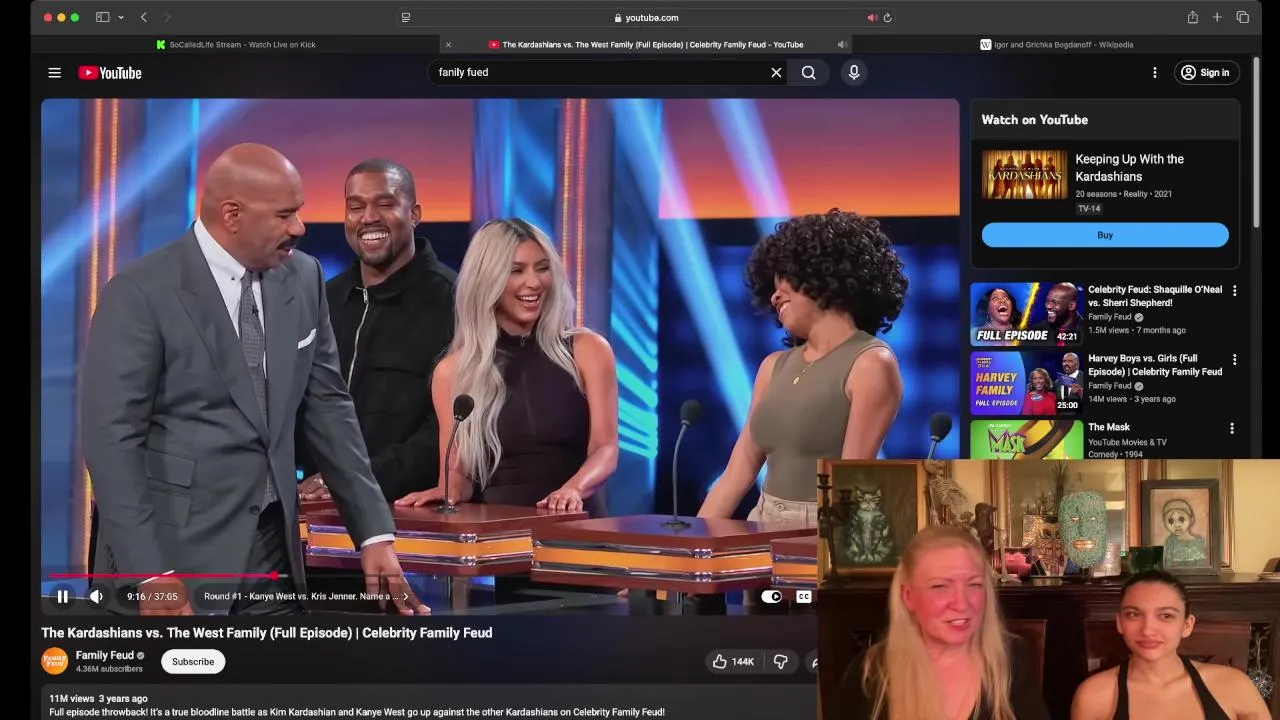Click the video title text below player
This screenshot has width=1280, height=720.
click(x=267, y=632)
